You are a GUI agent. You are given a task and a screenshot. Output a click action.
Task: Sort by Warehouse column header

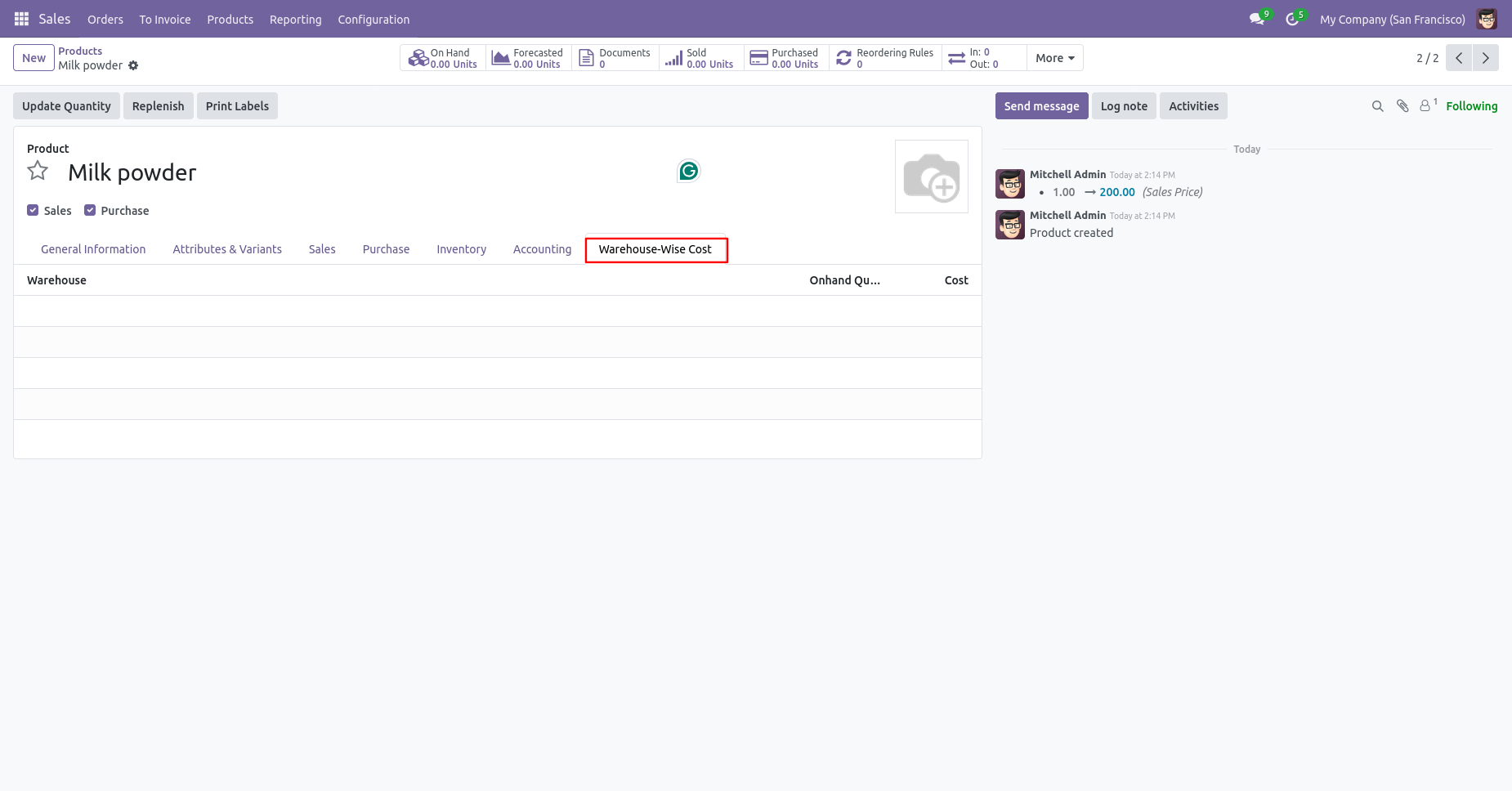click(56, 280)
